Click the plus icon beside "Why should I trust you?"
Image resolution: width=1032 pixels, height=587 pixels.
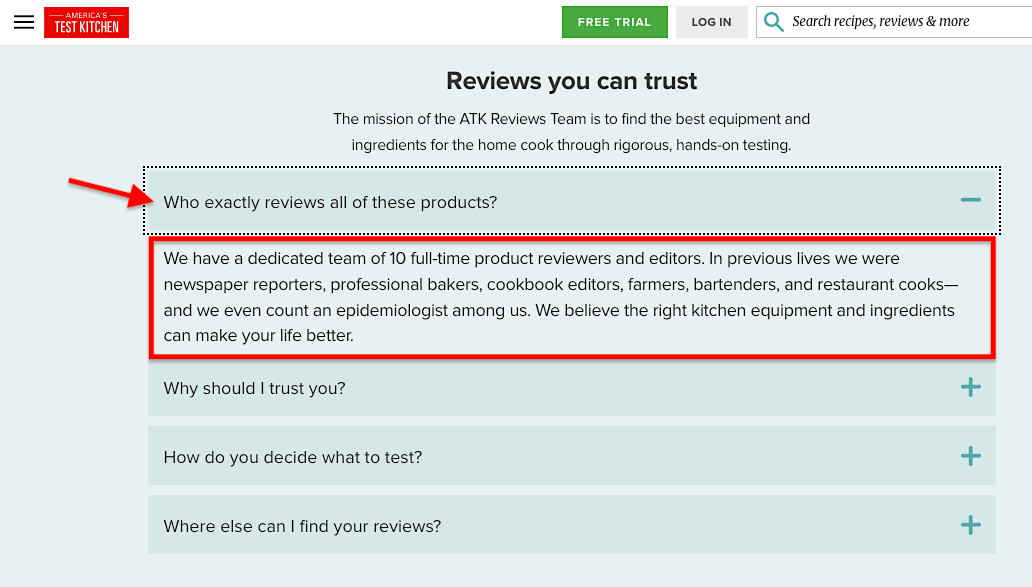pyautogui.click(x=970, y=388)
